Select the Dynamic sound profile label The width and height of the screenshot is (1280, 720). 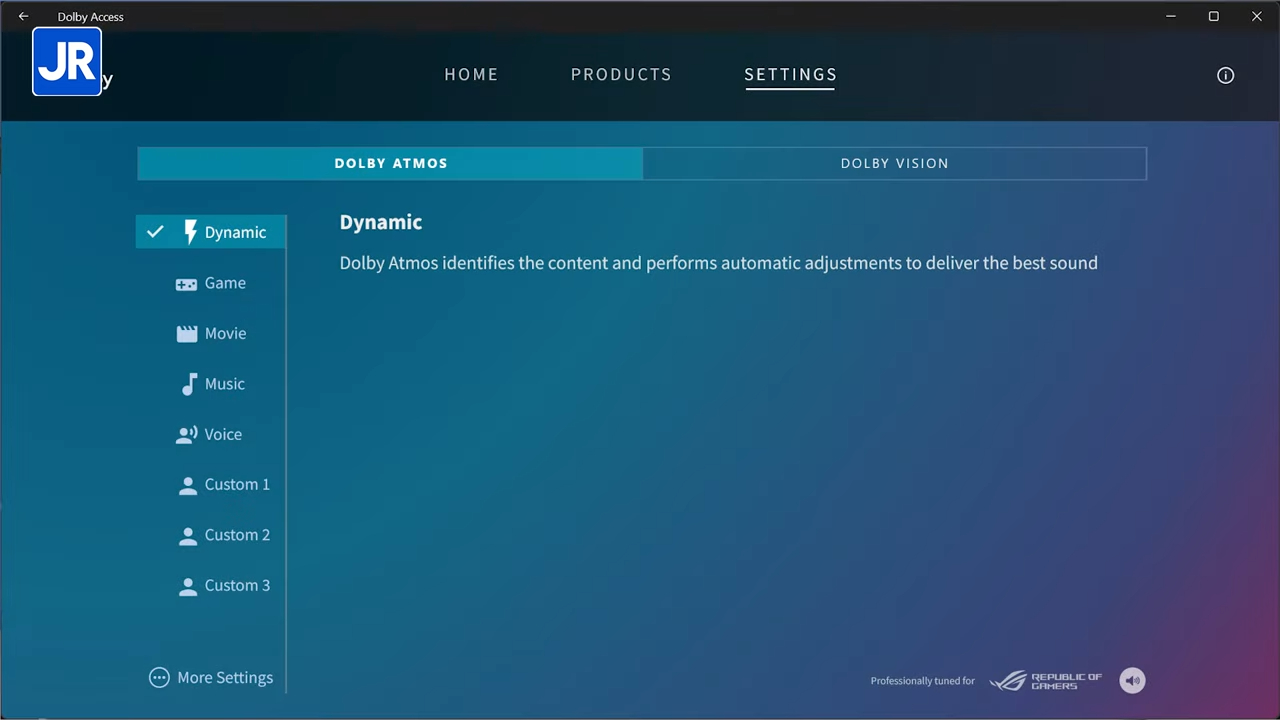click(x=235, y=232)
